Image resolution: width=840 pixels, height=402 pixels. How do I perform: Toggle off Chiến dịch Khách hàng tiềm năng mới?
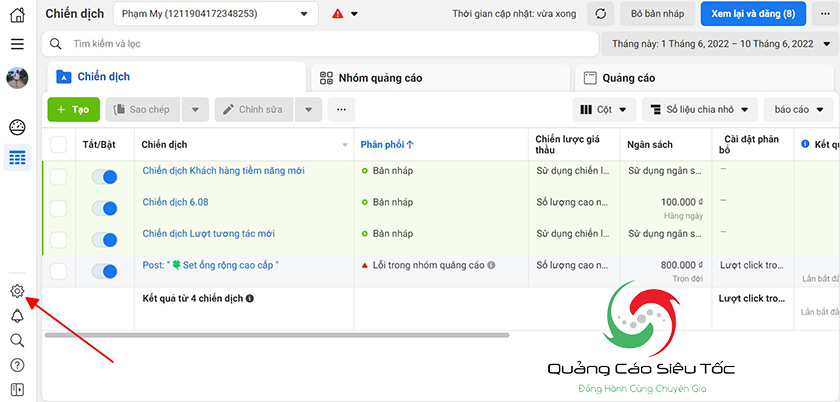click(x=104, y=177)
